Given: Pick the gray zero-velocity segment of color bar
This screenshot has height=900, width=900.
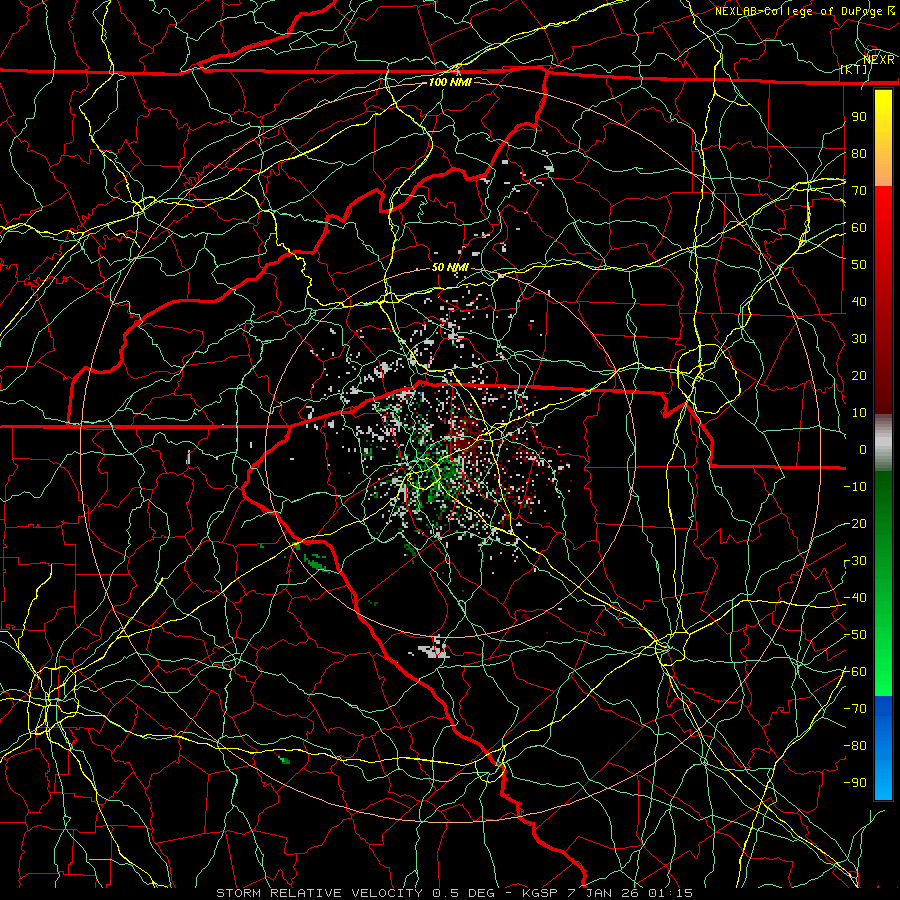Looking at the screenshot, I should pos(883,443).
